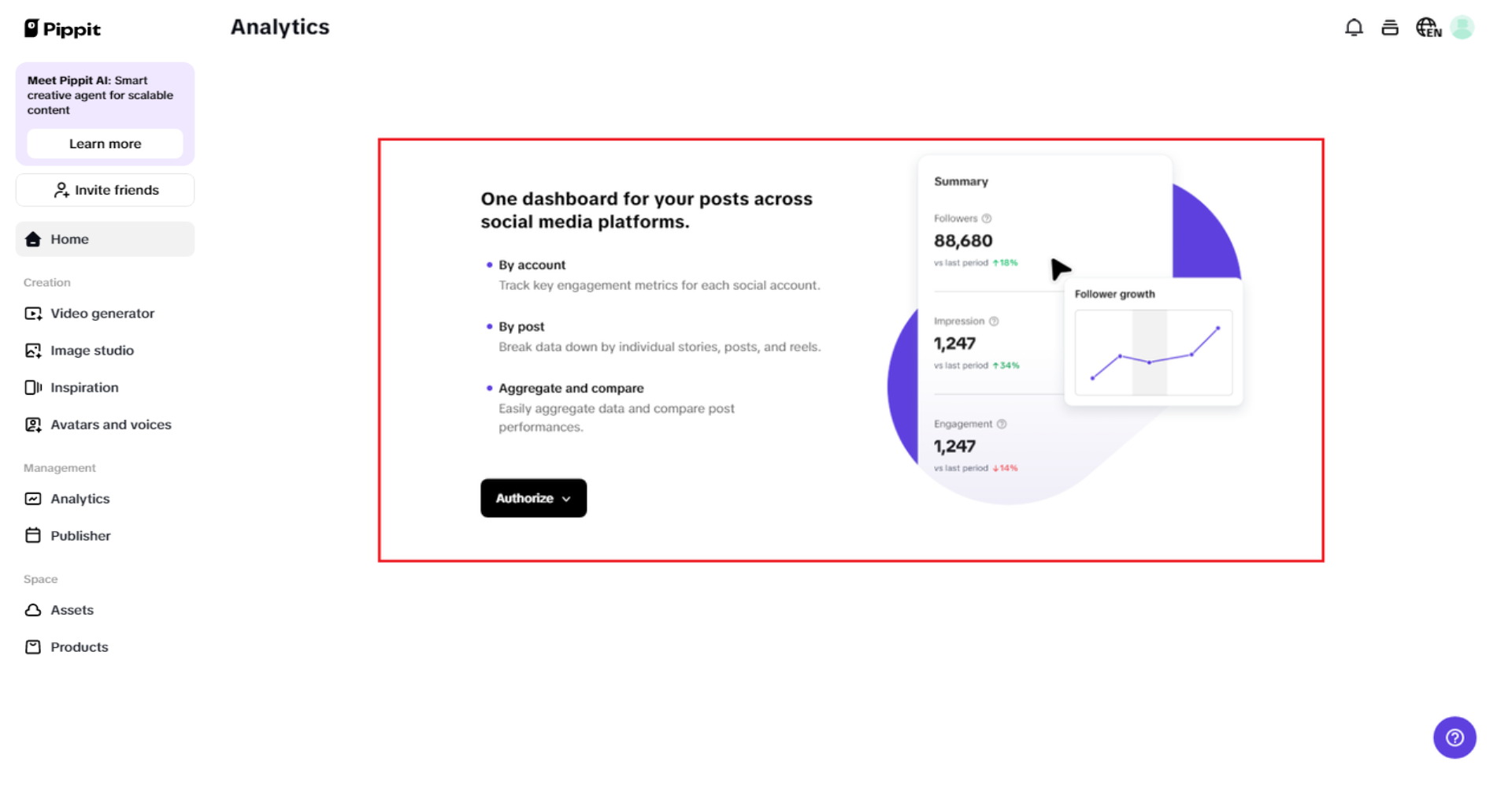The width and height of the screenshot is (1512, 788).
Task: Open the task queue icon in the top bar
Action: pos(1390,27)
